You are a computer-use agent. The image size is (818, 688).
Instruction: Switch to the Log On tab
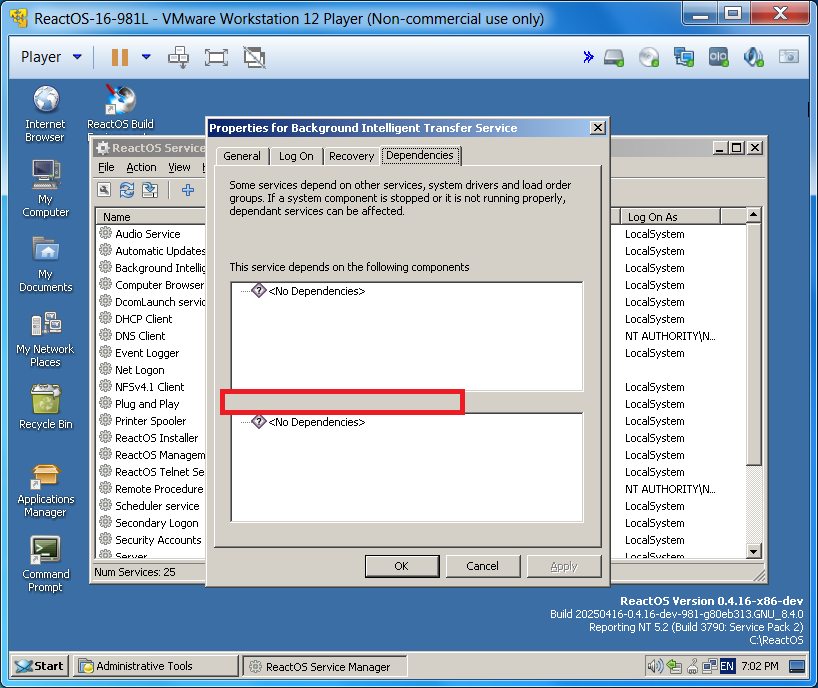tap(296, 156)
